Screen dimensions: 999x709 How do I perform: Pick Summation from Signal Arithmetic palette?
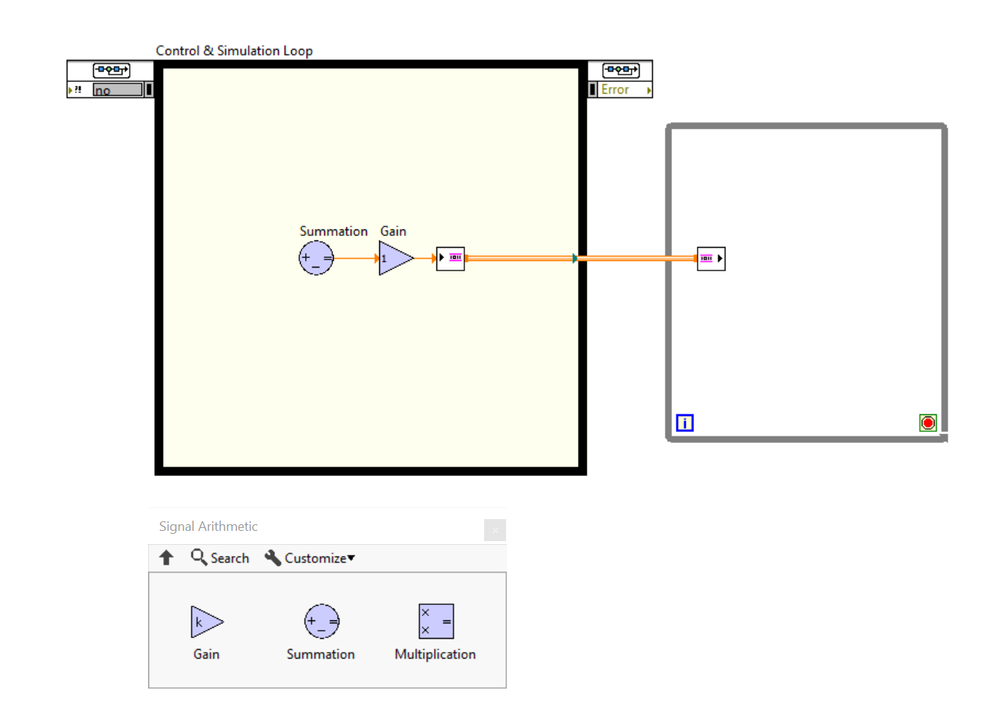(x=321, y=621)
